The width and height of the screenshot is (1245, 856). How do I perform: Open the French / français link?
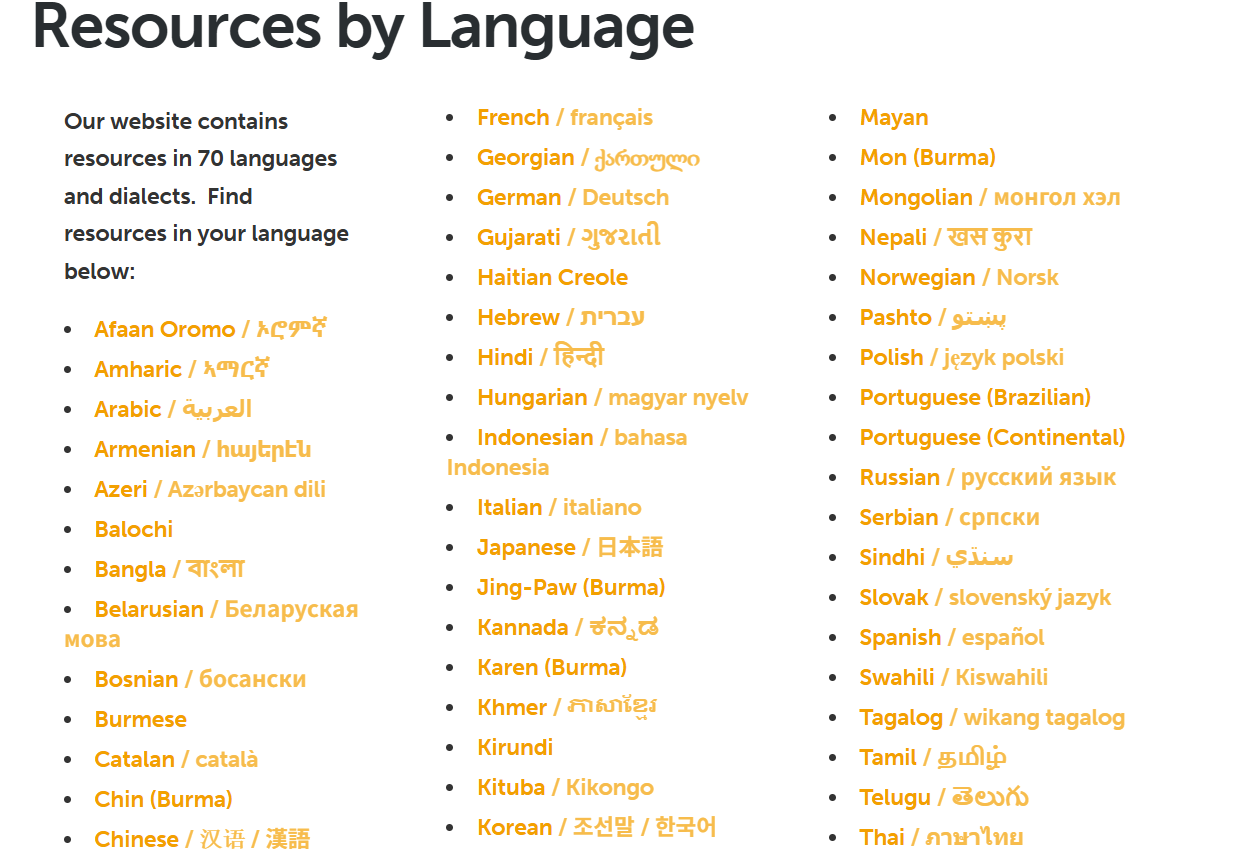click(x=565, y=117)
